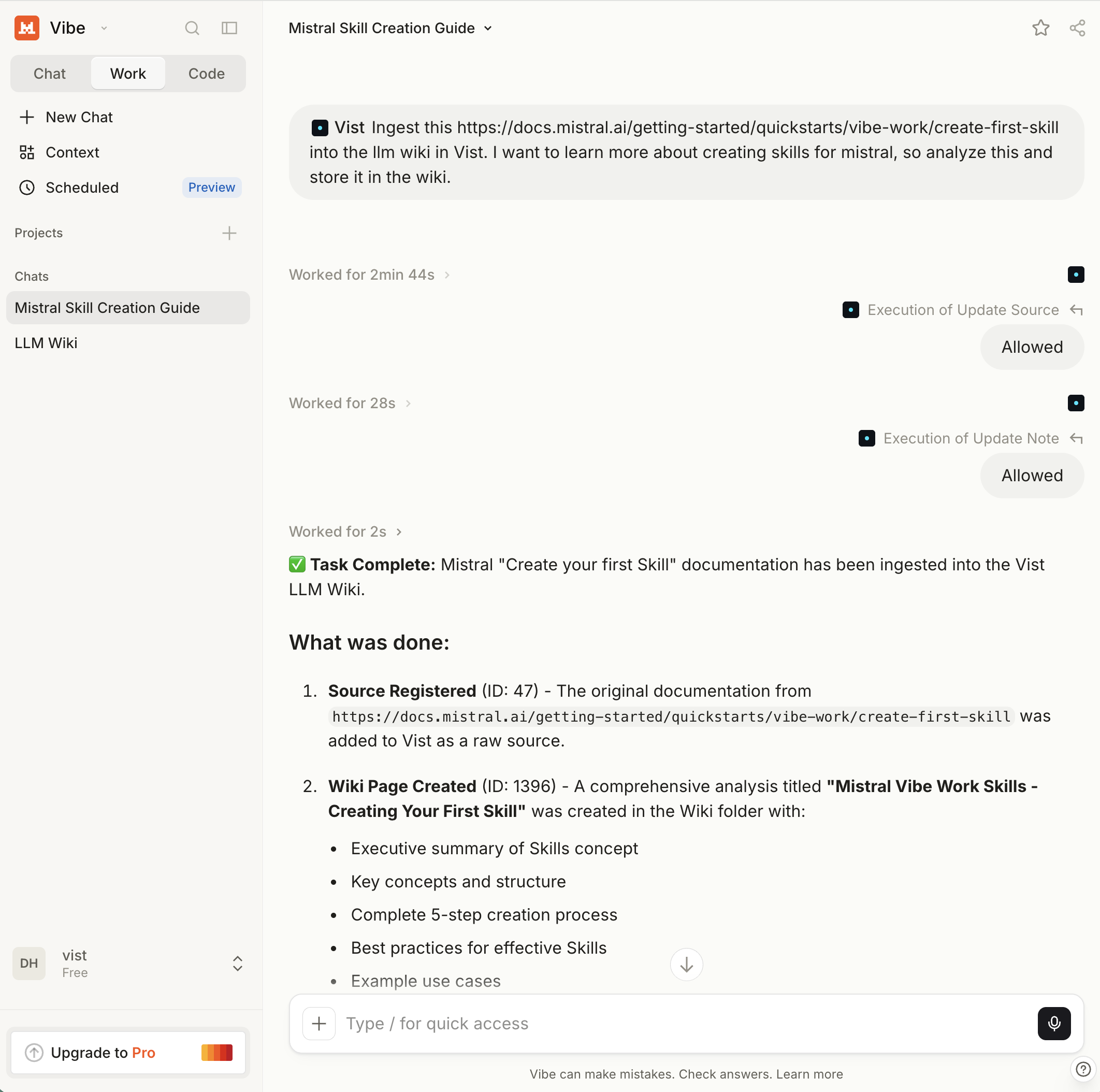Click the Learn more link

click(x=809, y=1074)
